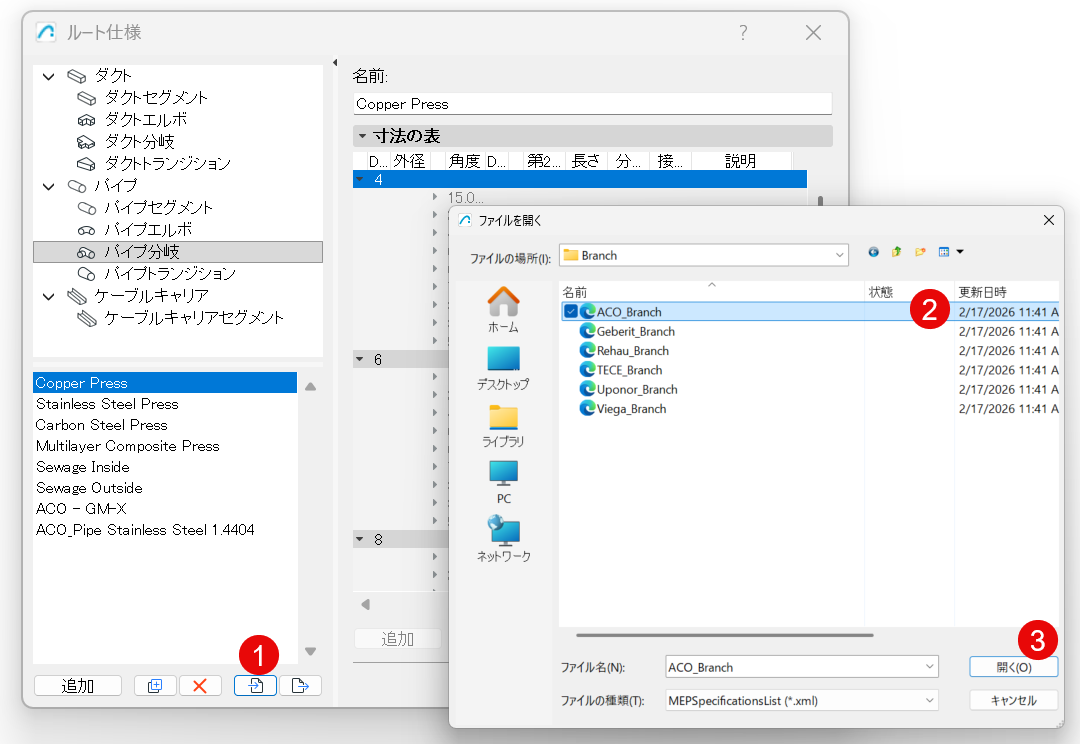Select the Uponor_Branch file
Image resolution: width=1080 pixels, height=744 pixels.
[x=637, y=389]
